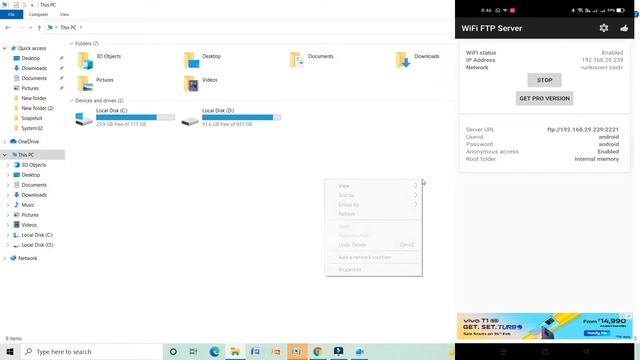Choose Refresh in the context menu

point(373,214)
